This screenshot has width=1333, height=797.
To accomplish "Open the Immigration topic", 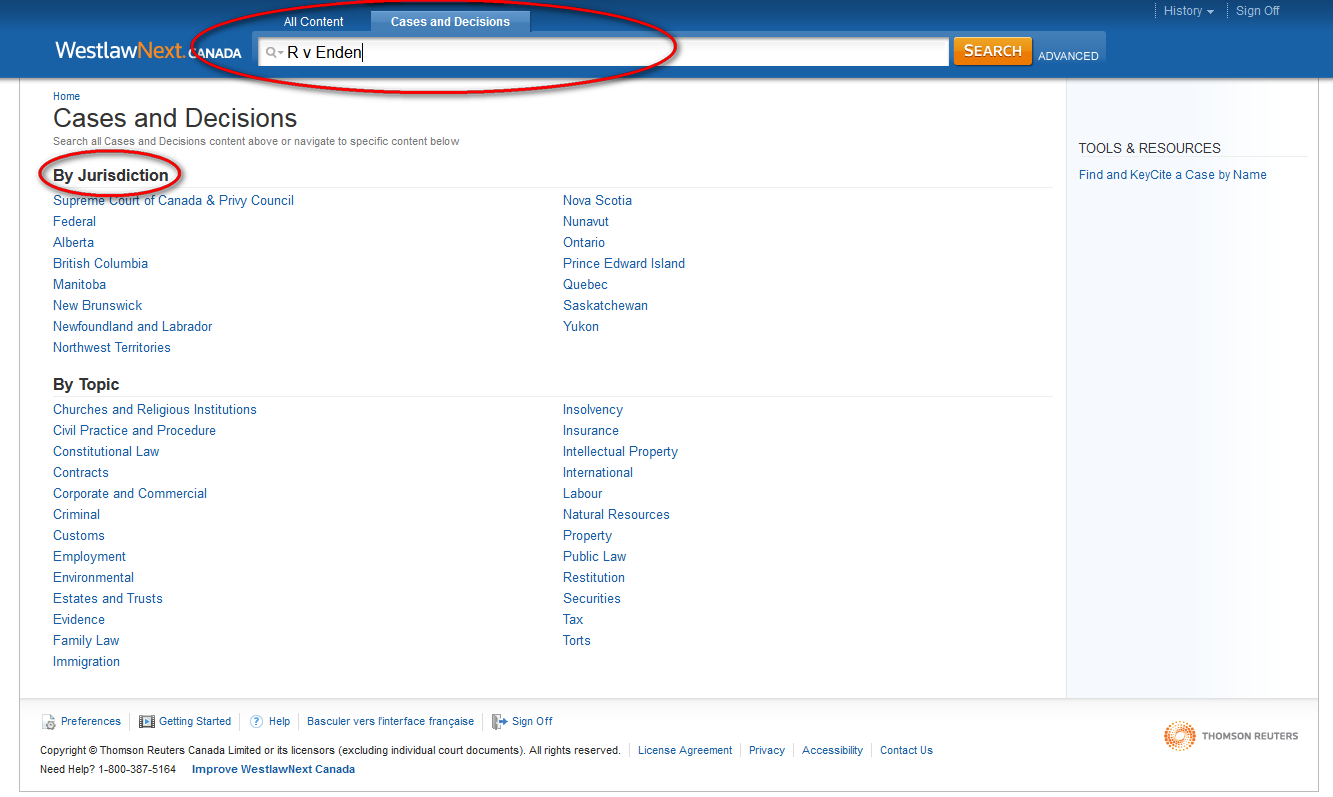I will pyautogui.click(x=86, y=661).
